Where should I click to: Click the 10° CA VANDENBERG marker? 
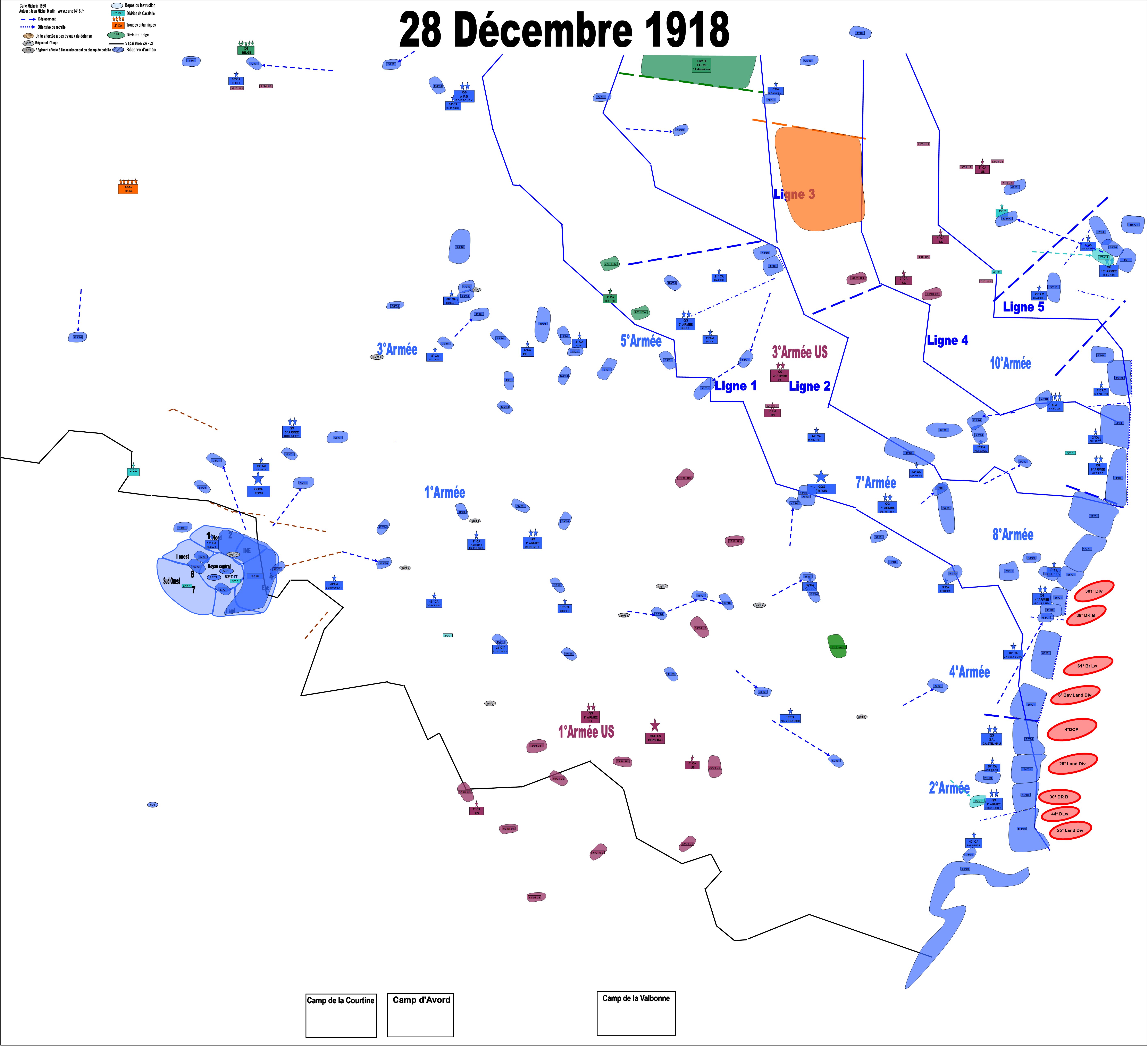[1013, 655]
